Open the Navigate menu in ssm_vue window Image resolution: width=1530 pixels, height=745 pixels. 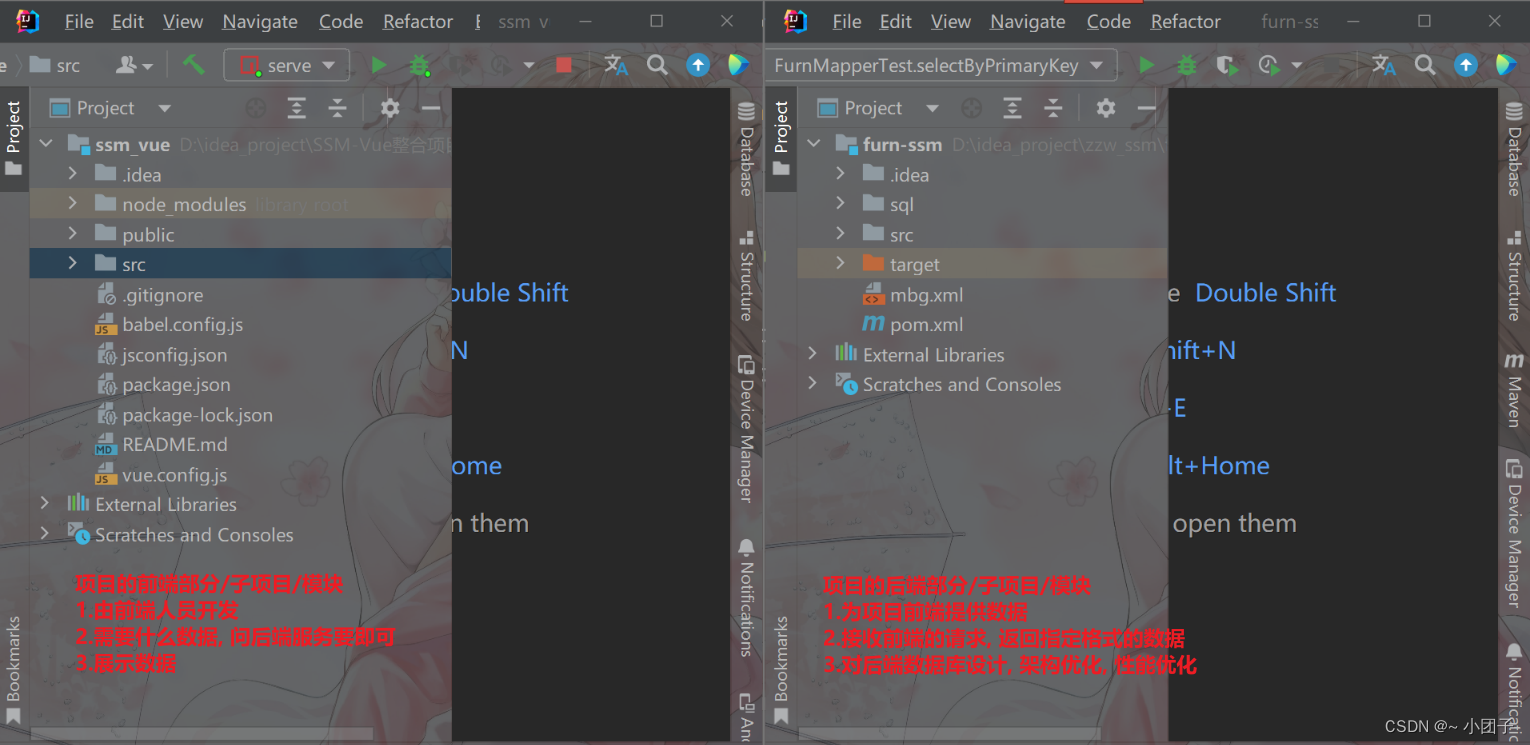[260, 21]
